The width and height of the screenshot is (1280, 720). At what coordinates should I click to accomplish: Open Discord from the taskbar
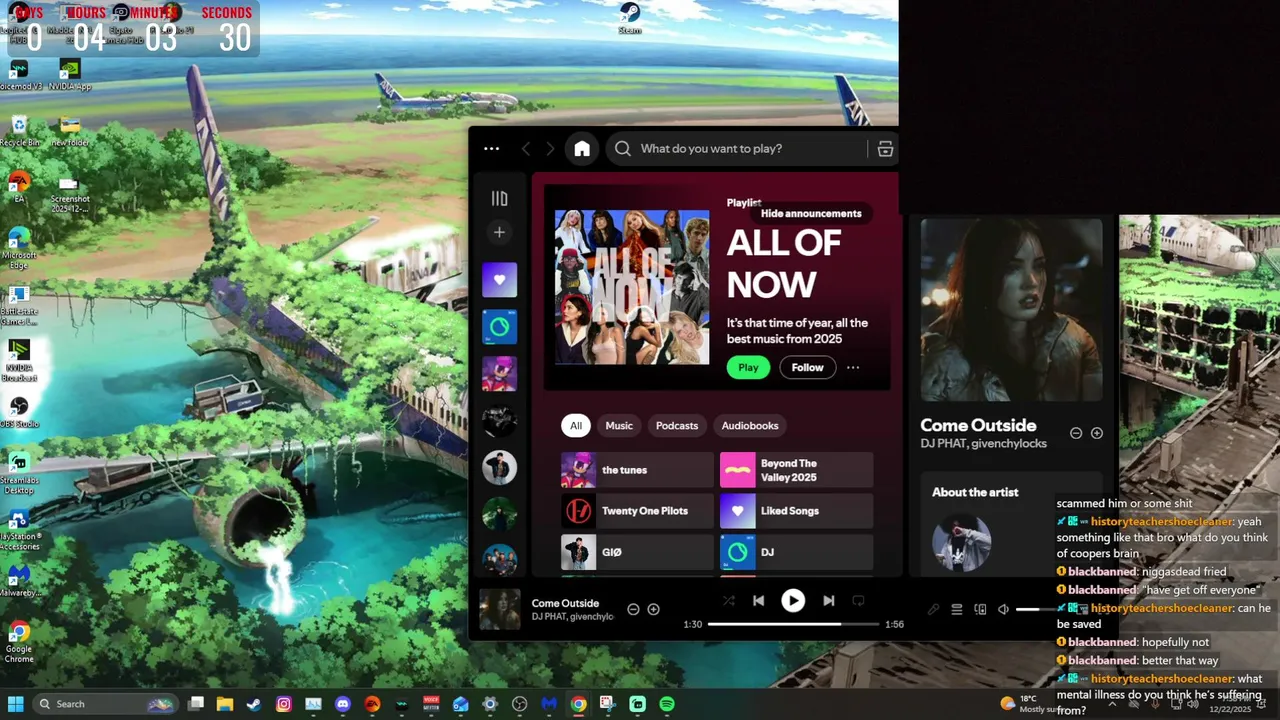click(x=343, y=704)
